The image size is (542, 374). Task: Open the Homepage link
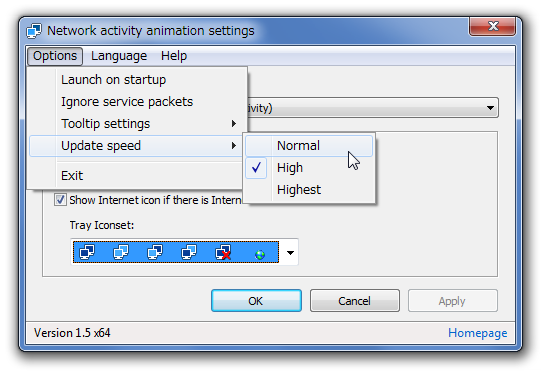[478, 333]
